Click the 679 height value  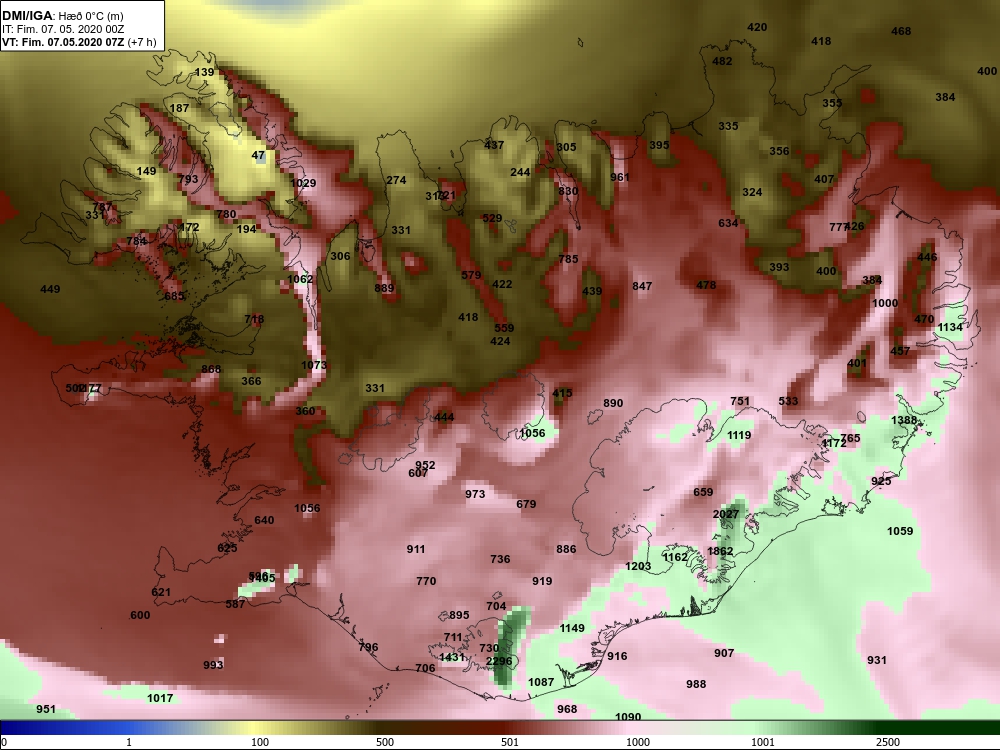526,504
